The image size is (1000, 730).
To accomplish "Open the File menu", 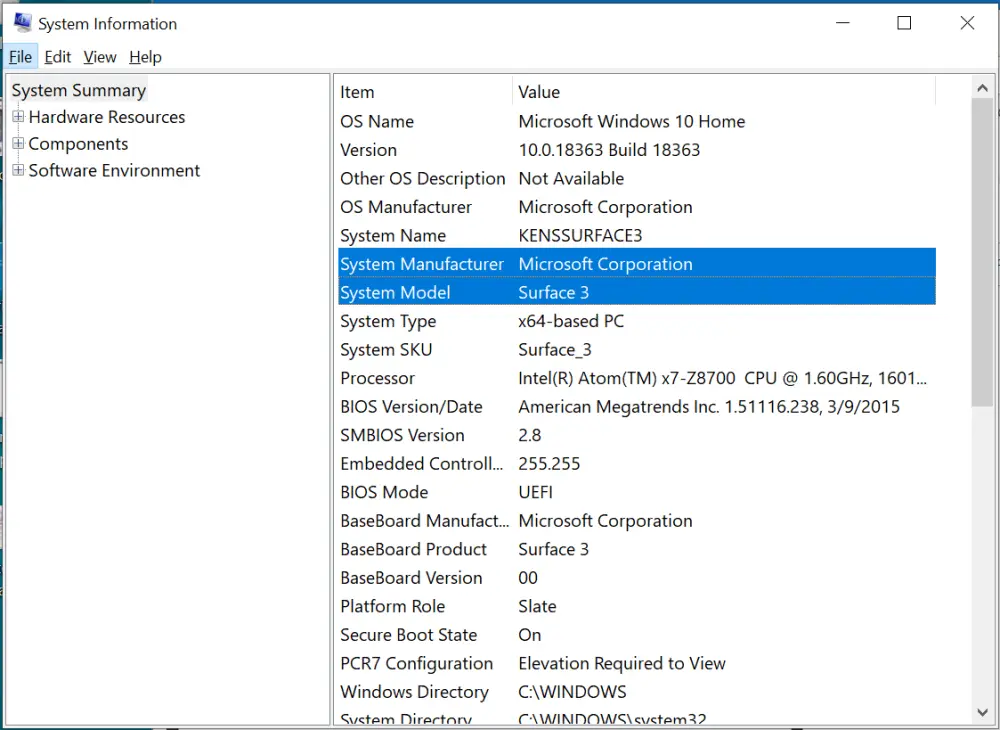I will (20, 57).
